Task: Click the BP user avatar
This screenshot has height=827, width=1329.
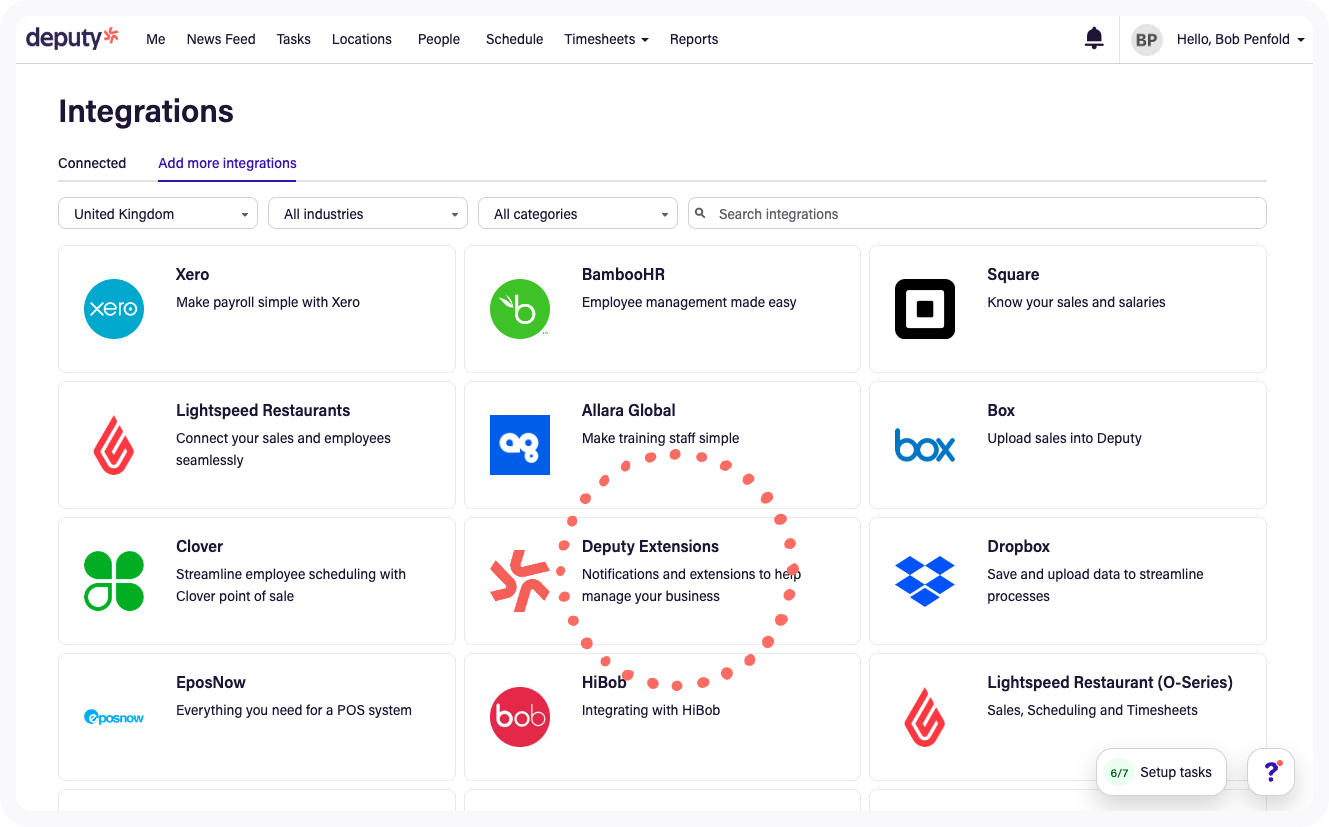Action: pos(1146,40)
